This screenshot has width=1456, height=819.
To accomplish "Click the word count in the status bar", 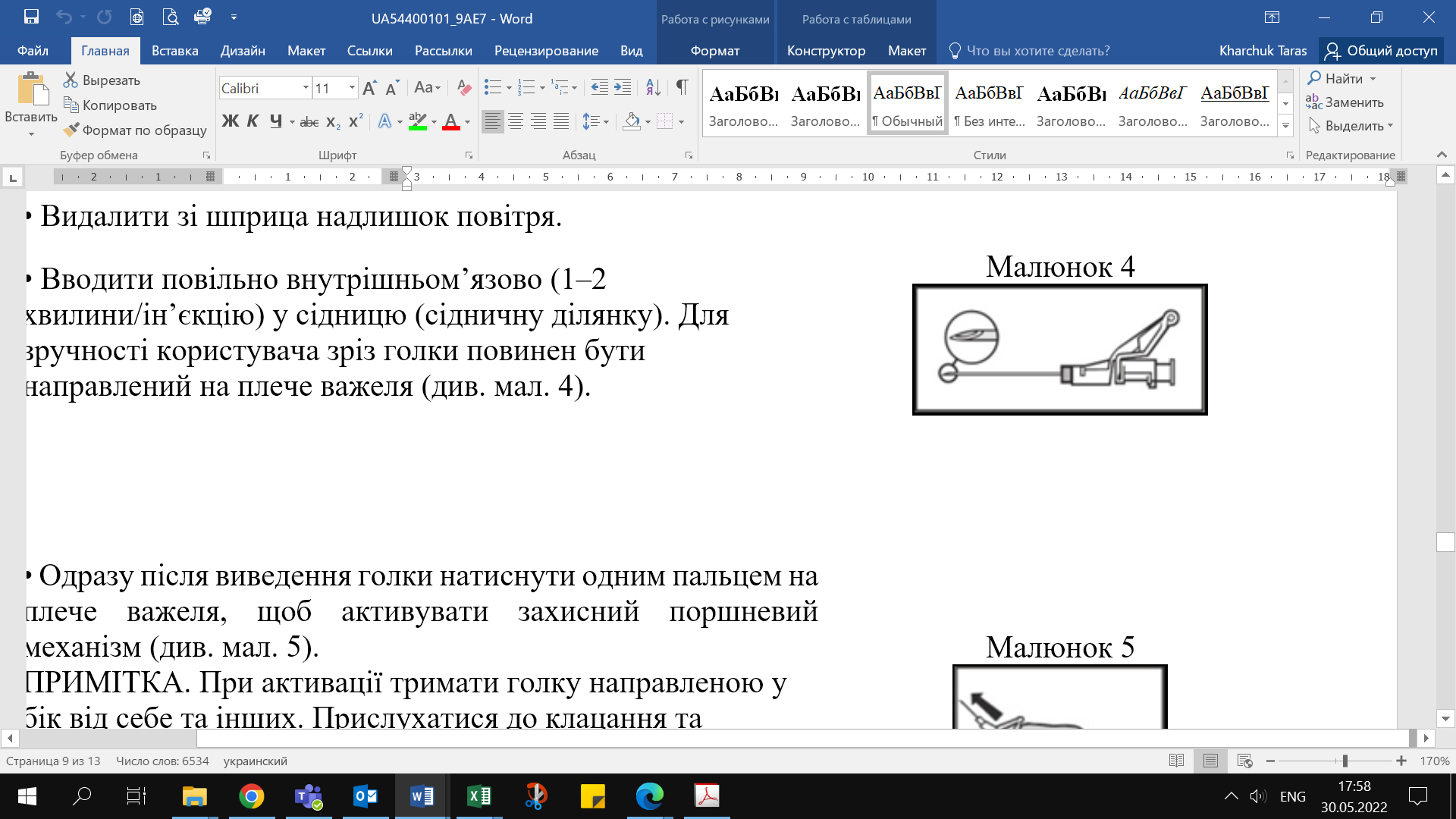I will tap(162, 761).
